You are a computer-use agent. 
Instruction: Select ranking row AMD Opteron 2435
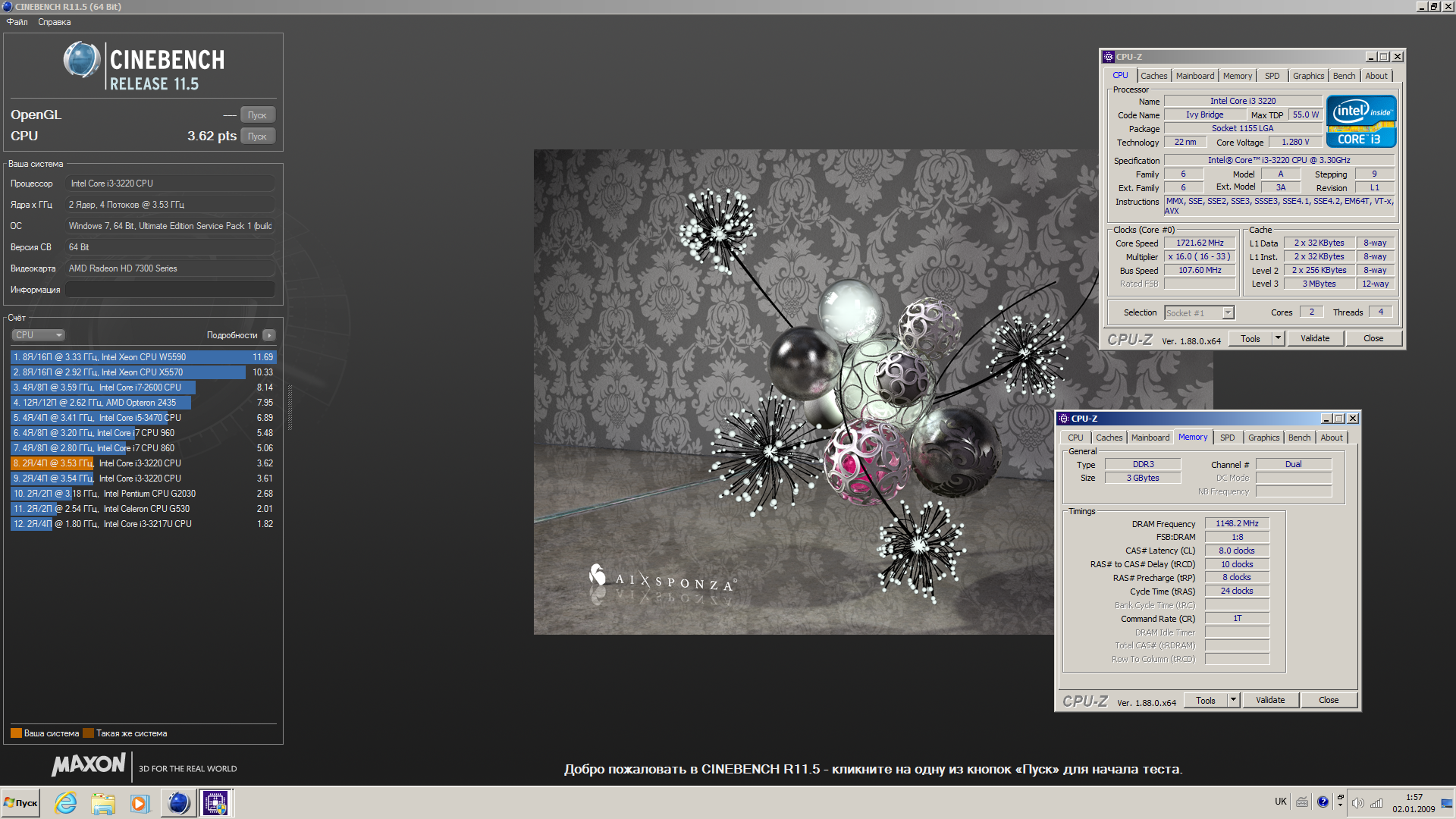(x=143, y=403)
